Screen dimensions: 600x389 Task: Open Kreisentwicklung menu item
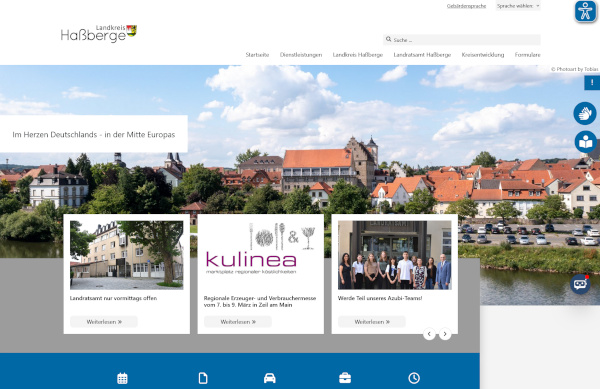pyautogui.click(x=483, y=55)
